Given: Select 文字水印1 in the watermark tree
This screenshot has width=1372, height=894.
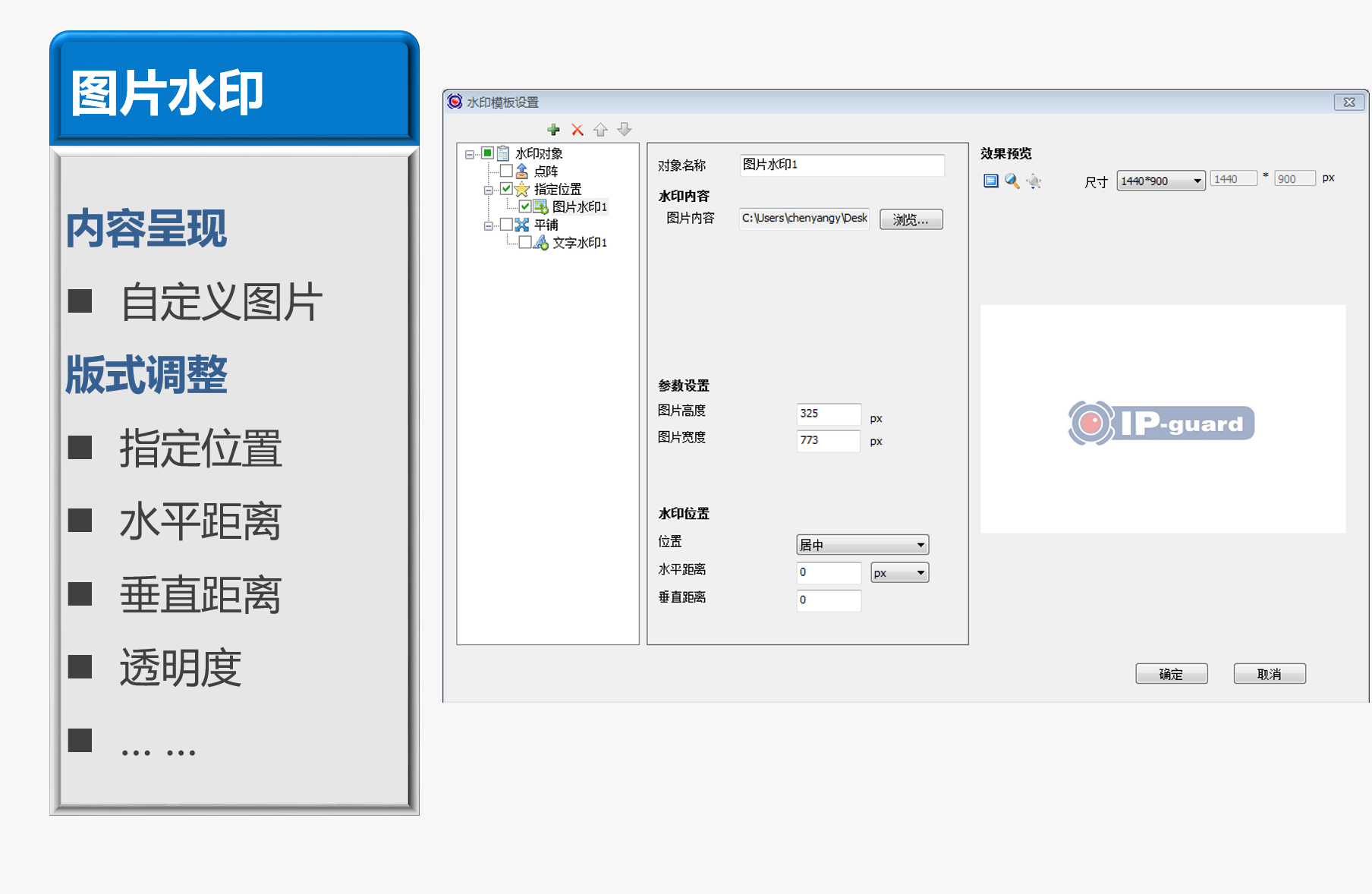Looking at the screenshot, I should (x=581, y=243).
